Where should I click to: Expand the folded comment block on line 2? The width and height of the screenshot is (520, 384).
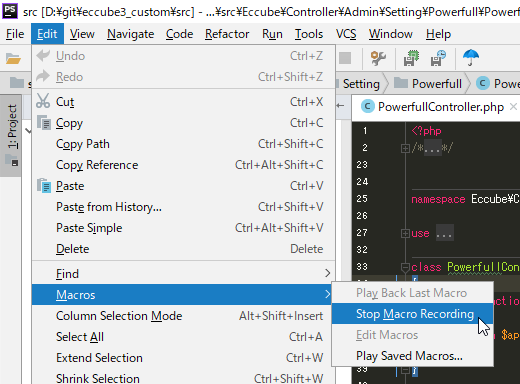(405, 148)
